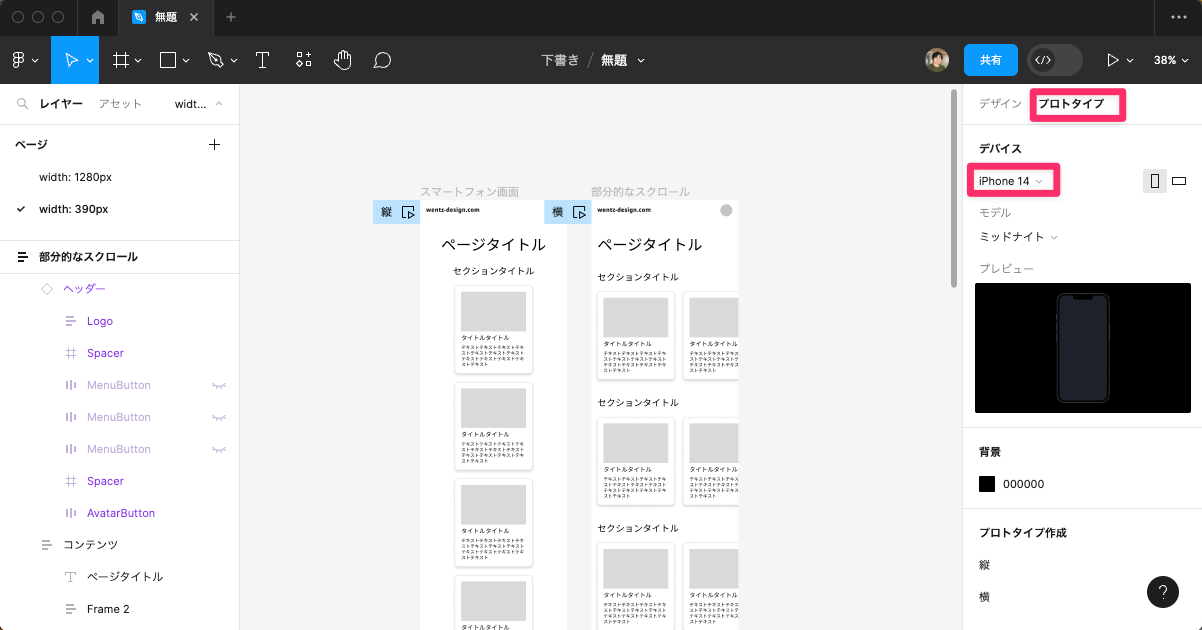This screenshot has height=630, width=1202.
Task: Open the Figma main menu icon
Action: click(x=18, y=60)
